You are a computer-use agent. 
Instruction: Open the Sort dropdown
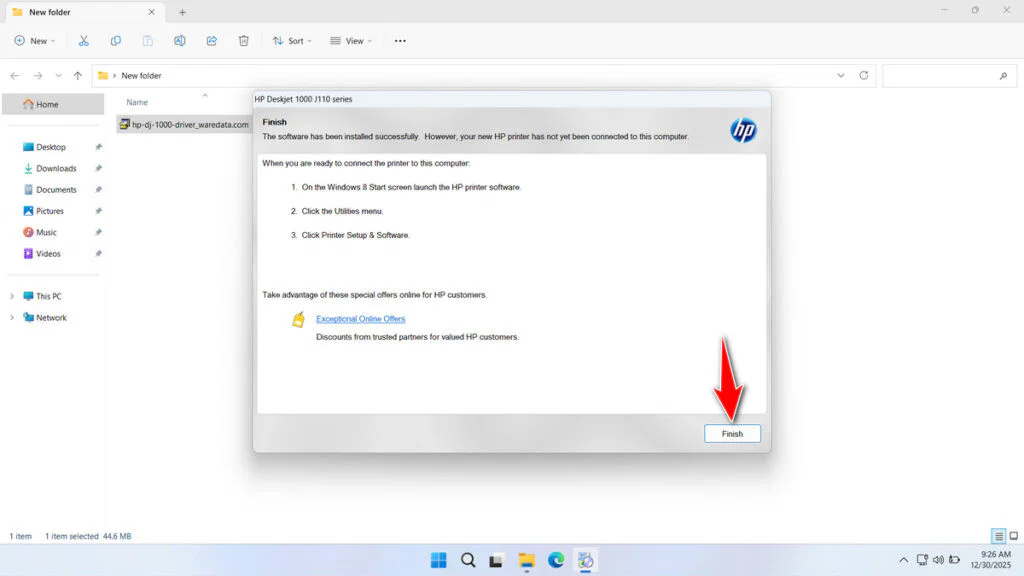(x=291, y=40)
